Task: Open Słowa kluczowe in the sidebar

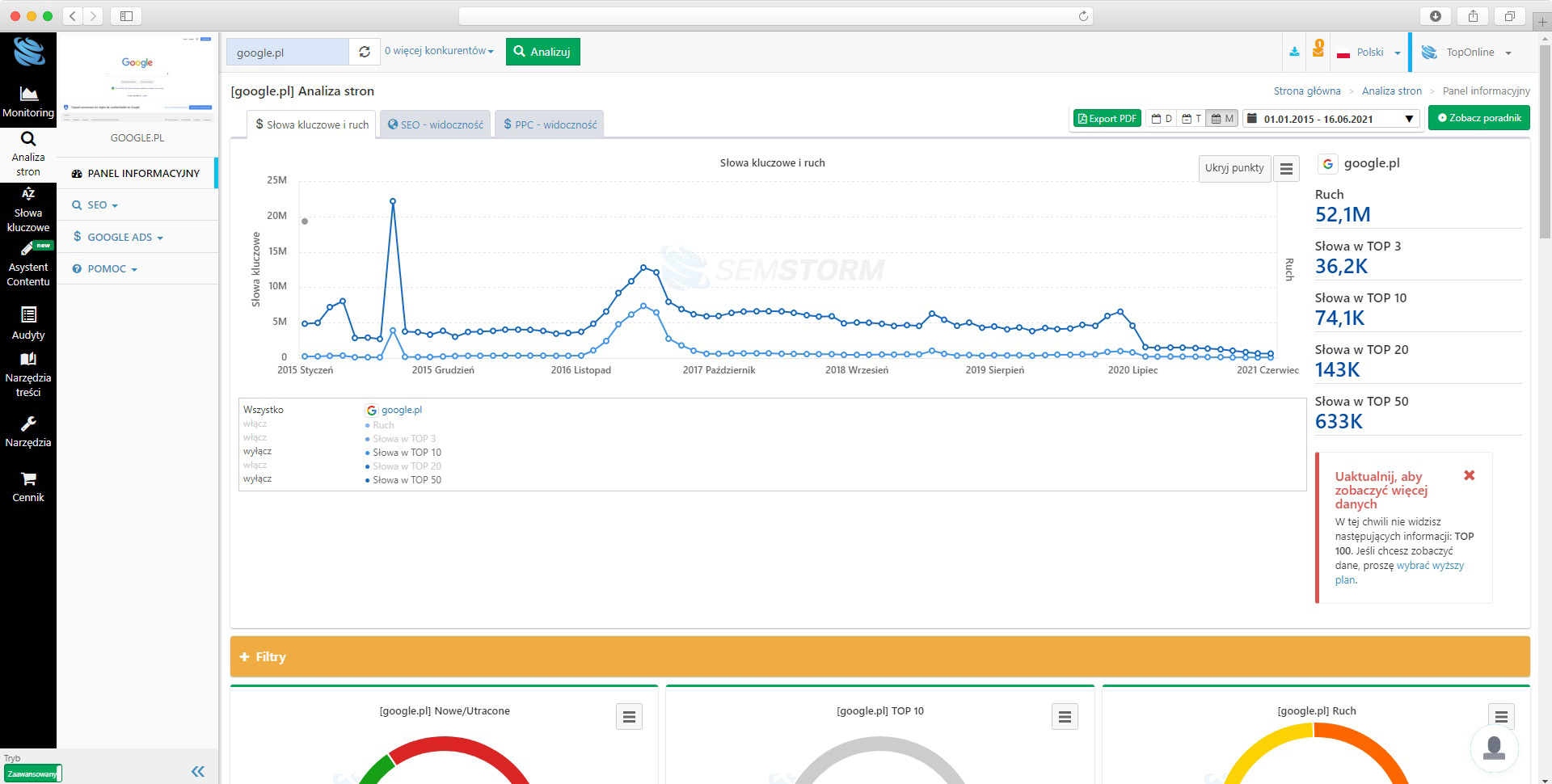Action: 28,210
